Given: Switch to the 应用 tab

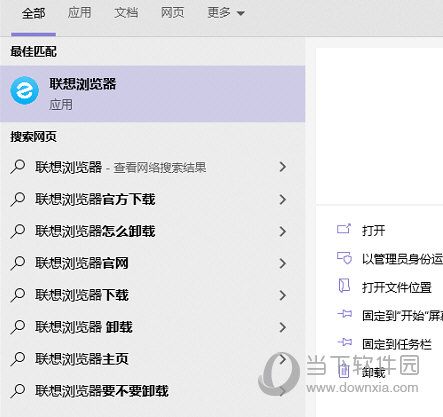Looking at the screenshot, I should click(x=79, y=13).
